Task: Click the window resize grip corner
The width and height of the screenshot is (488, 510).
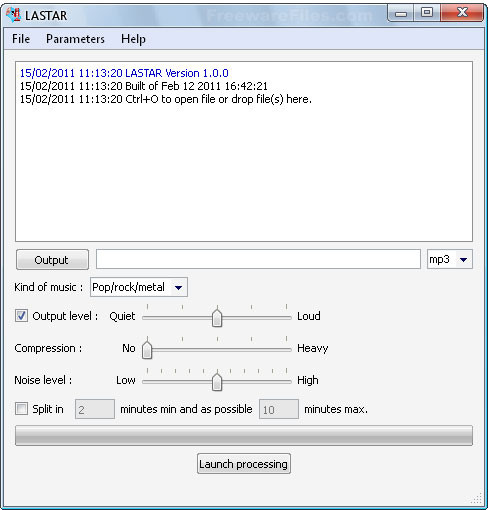Action: (477, 499)
